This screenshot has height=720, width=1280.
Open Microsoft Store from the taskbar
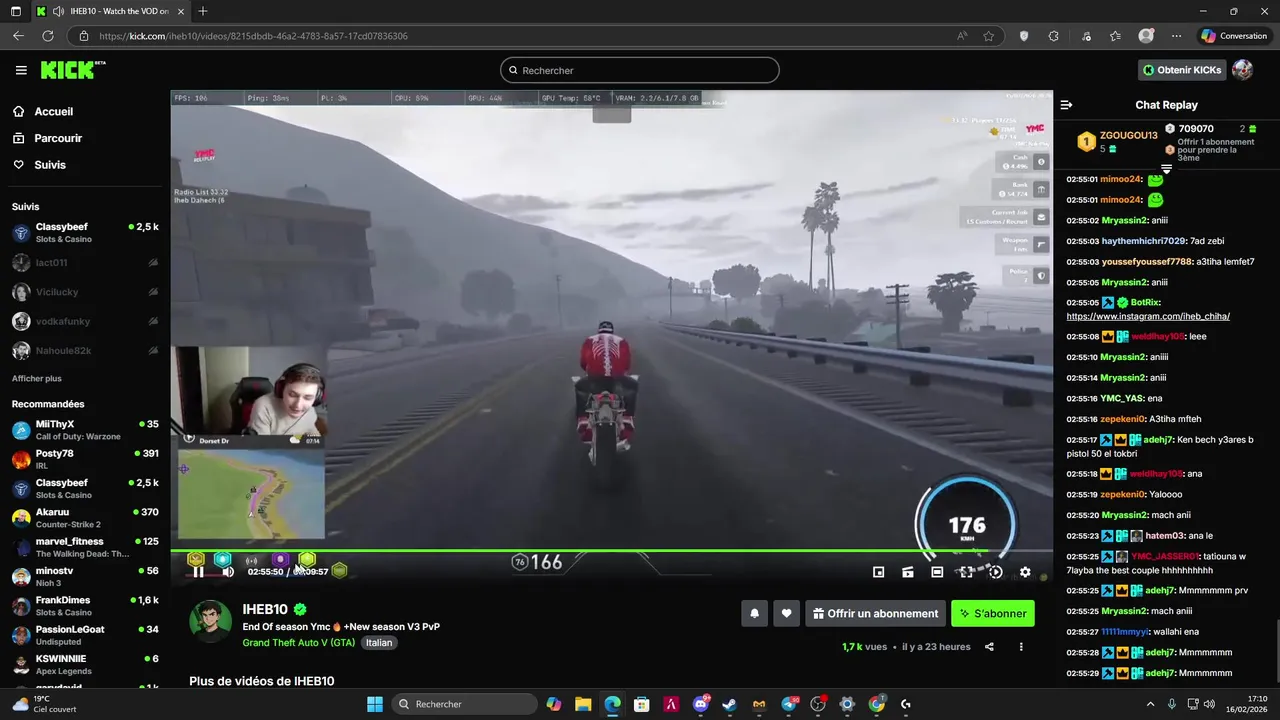[x=642, y=704]
